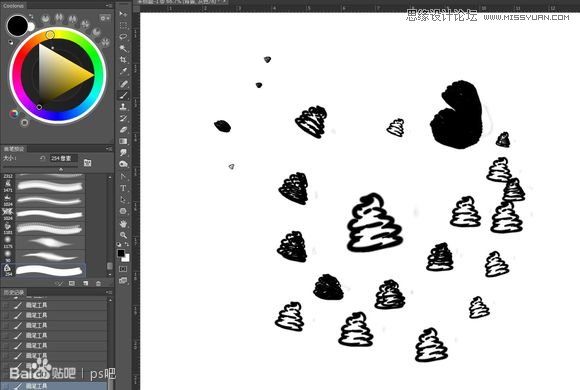Open the Coolorus settings gear dropdown
Screen dimensions: 580x390
105,18
